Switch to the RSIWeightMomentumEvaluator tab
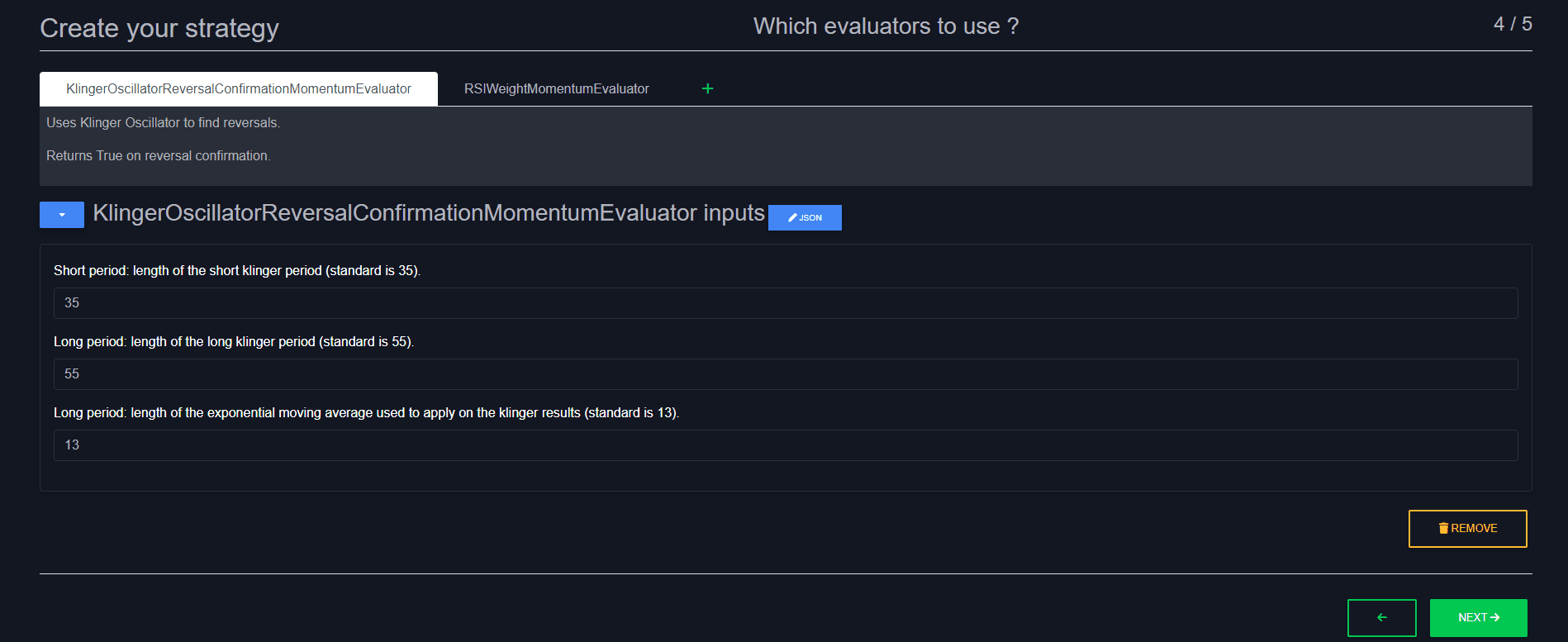 [557, 88]
